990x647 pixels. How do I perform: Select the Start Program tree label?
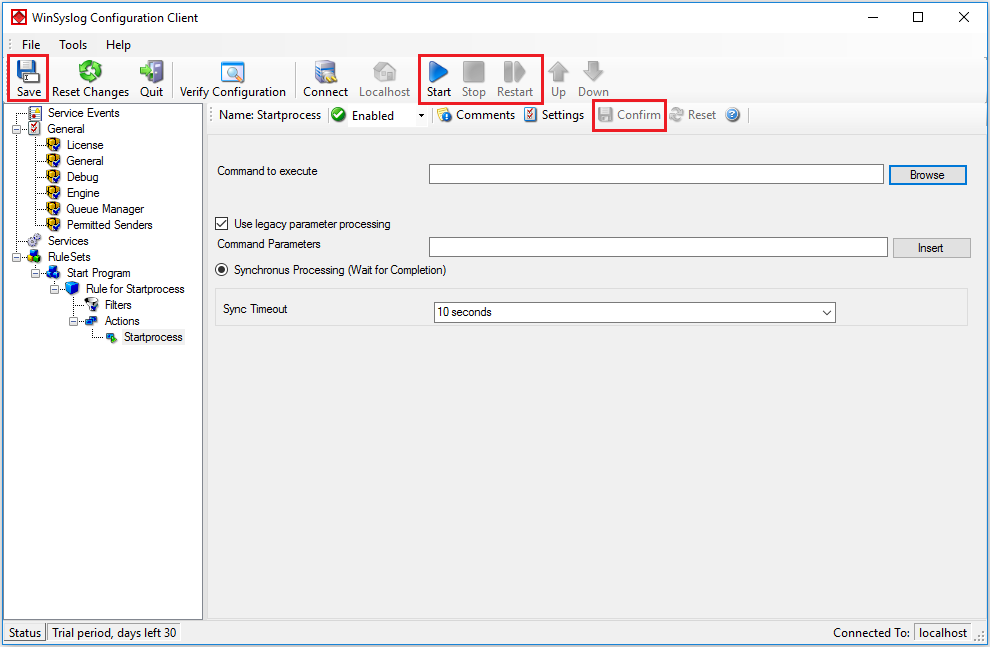pyautogui.click(x=98, y=273)
